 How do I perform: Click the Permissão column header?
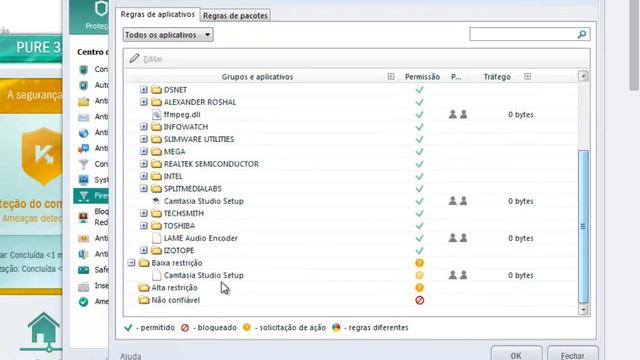click(422, 77)
